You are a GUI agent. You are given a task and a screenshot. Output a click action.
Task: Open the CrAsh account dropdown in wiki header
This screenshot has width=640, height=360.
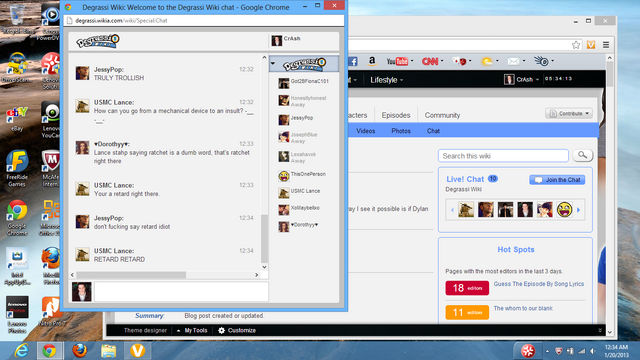(521, 79)
